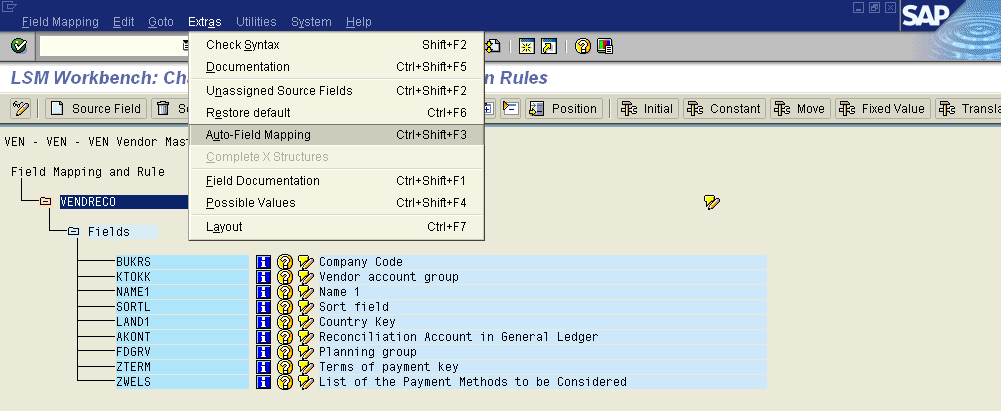Collapse the VENDRECO structure node
This screenshot has width=1001, height=411.
[x=46, y=202]
